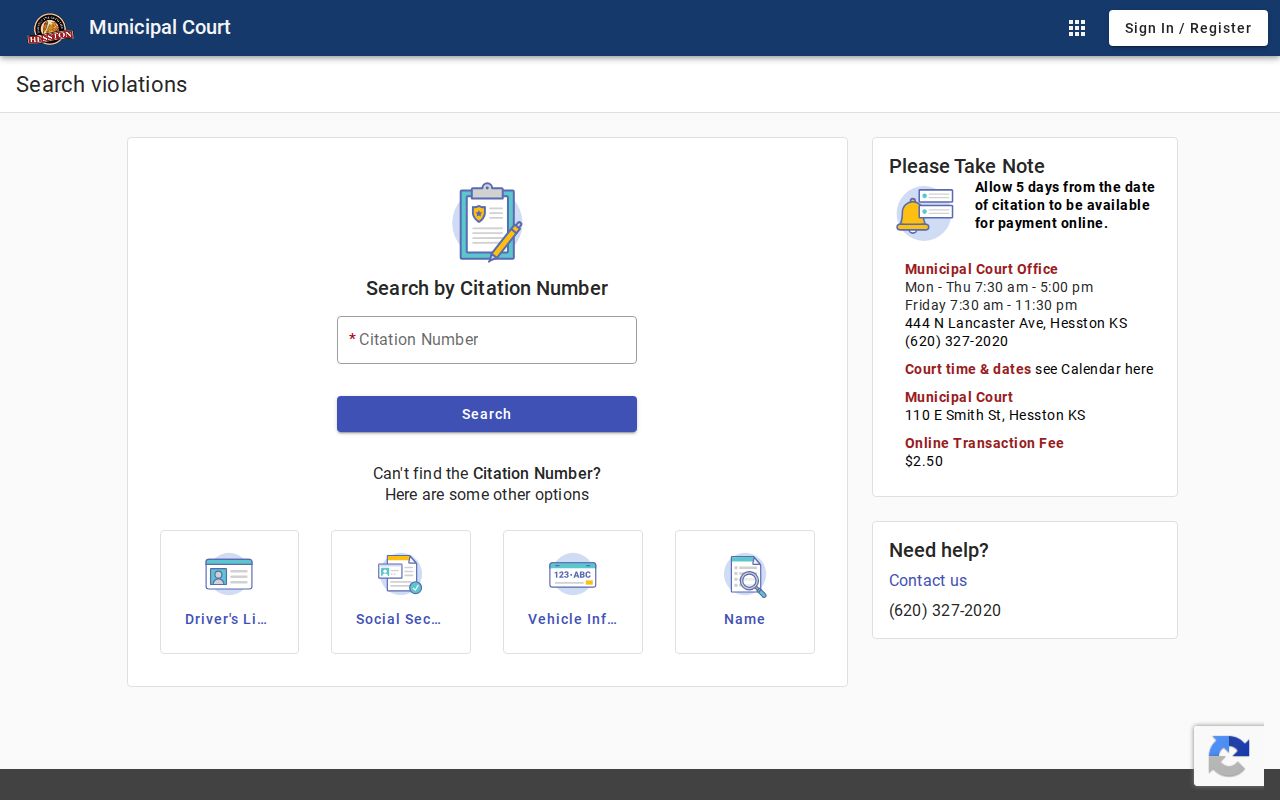Select the Social Security documents icon
1280x800 pixels.
point(400,575)
